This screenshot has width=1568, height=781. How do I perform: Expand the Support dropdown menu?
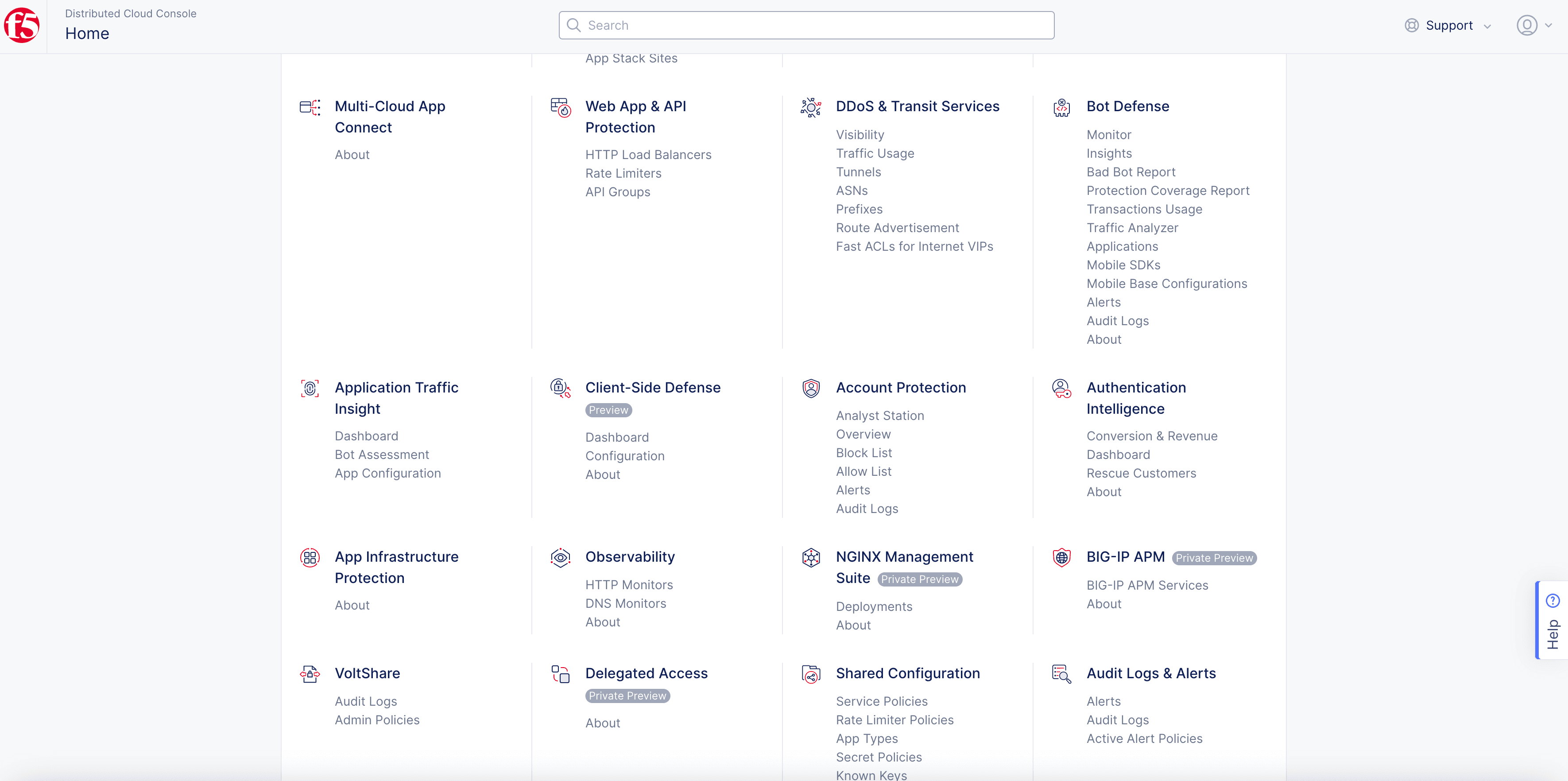coord(1449,26)
